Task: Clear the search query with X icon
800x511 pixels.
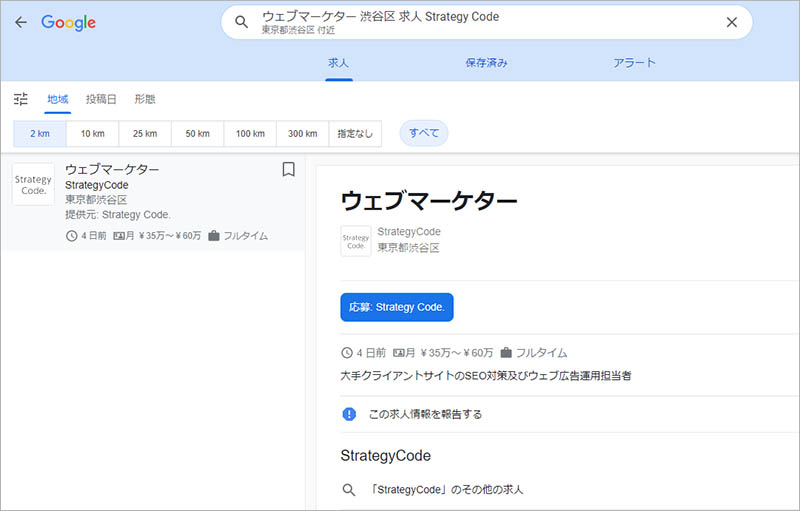Action: 732,22
